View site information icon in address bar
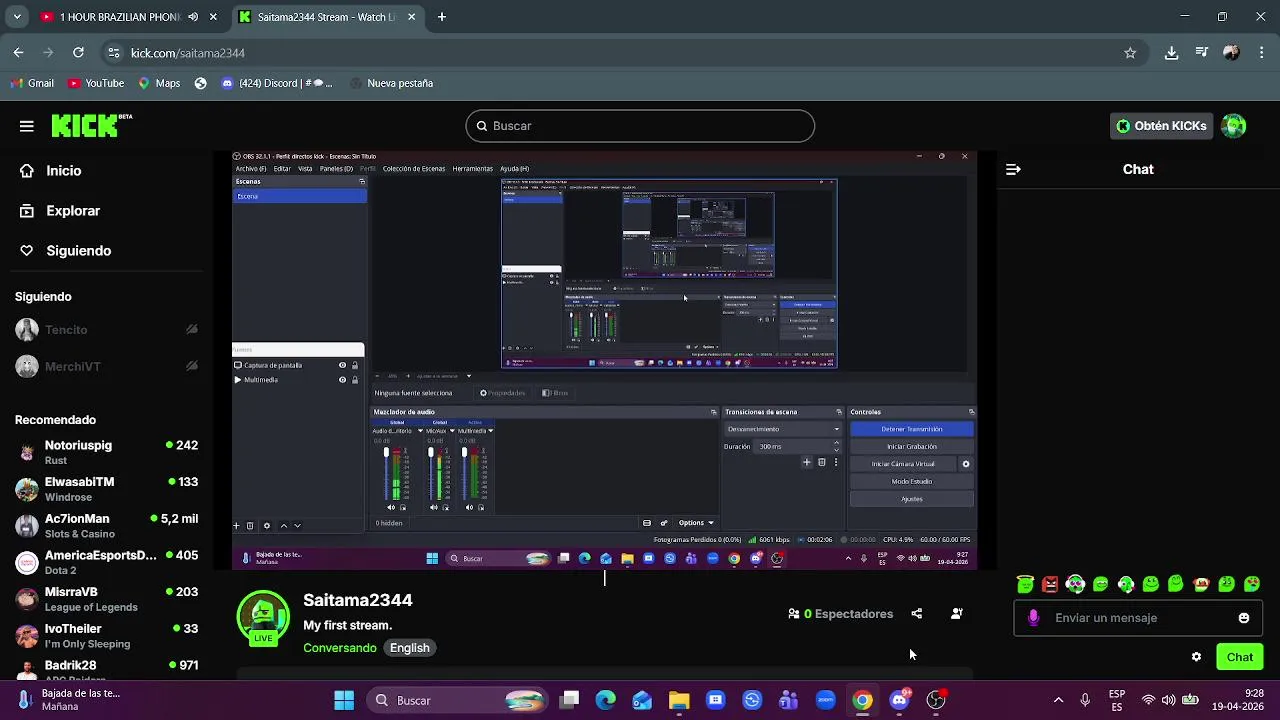 pyautogui.click(x=113, y=53)
